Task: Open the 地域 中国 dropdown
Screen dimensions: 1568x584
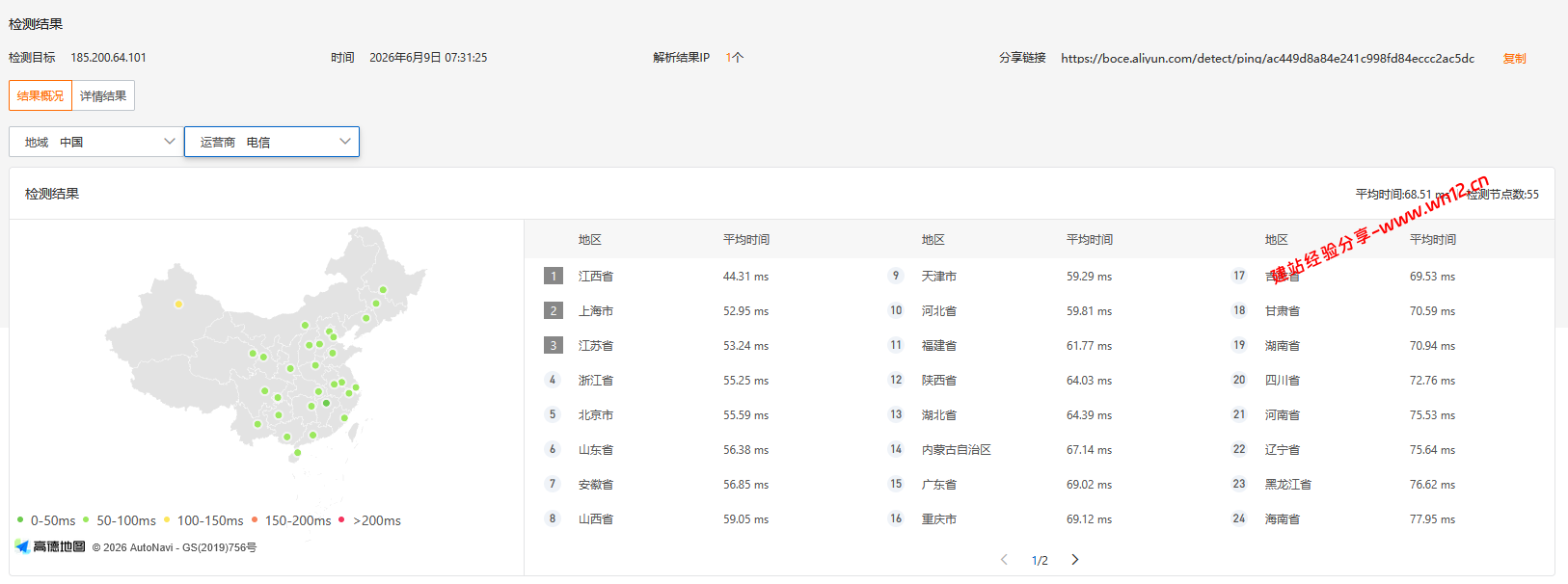Action: point(96,142)
